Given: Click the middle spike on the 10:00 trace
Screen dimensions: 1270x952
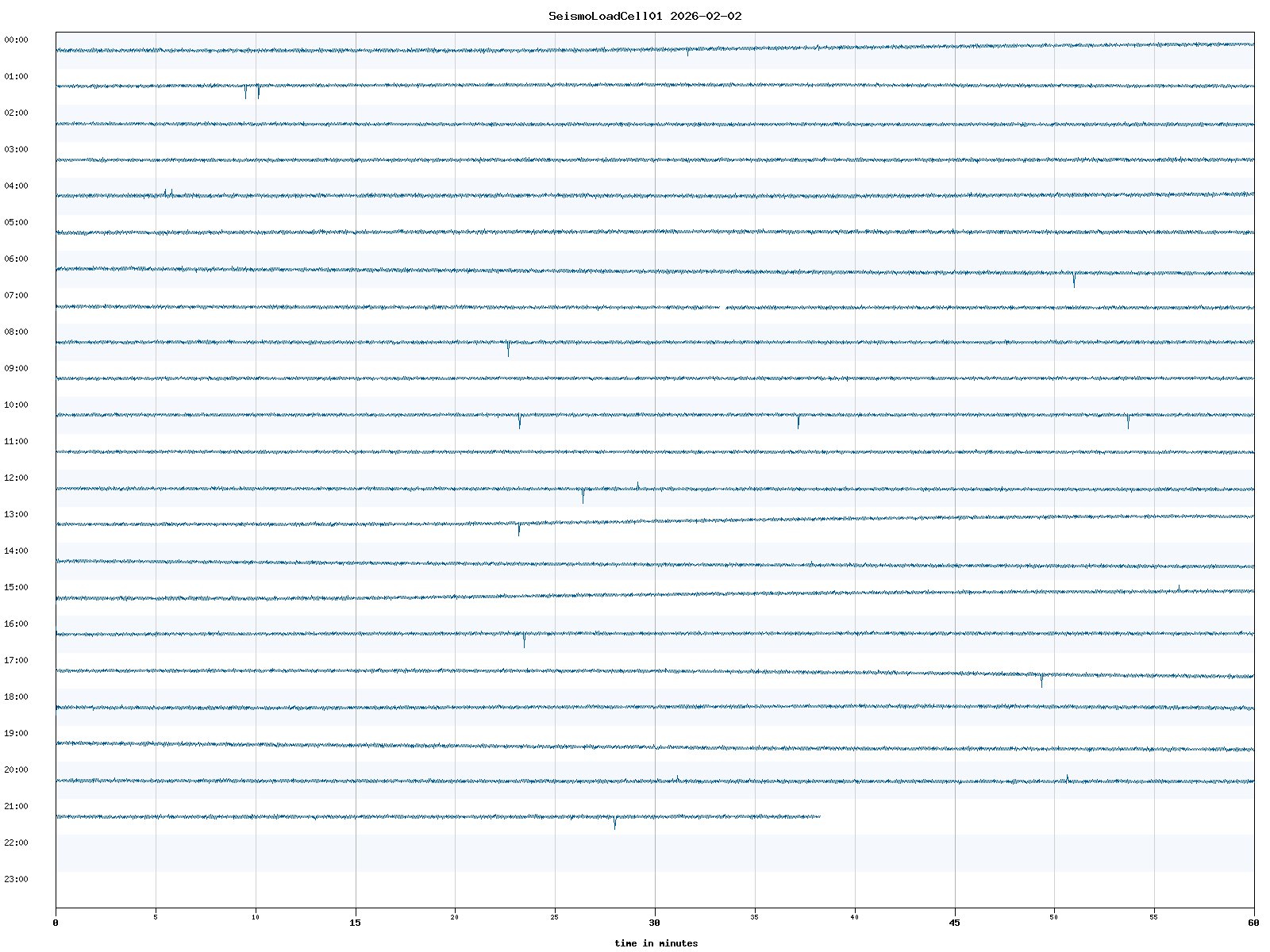Looking at the screenshot, I should 799,422.
